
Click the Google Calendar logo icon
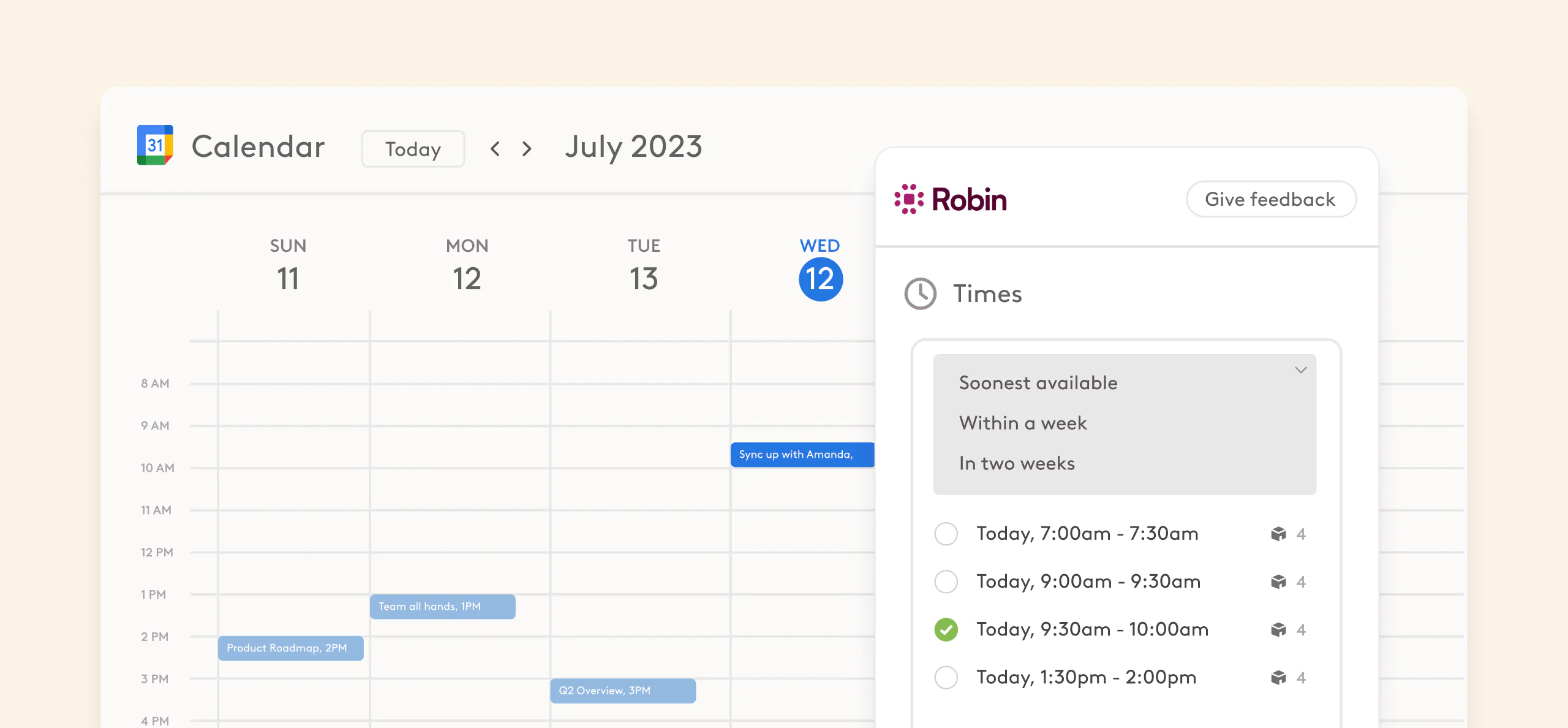point(155,145)
